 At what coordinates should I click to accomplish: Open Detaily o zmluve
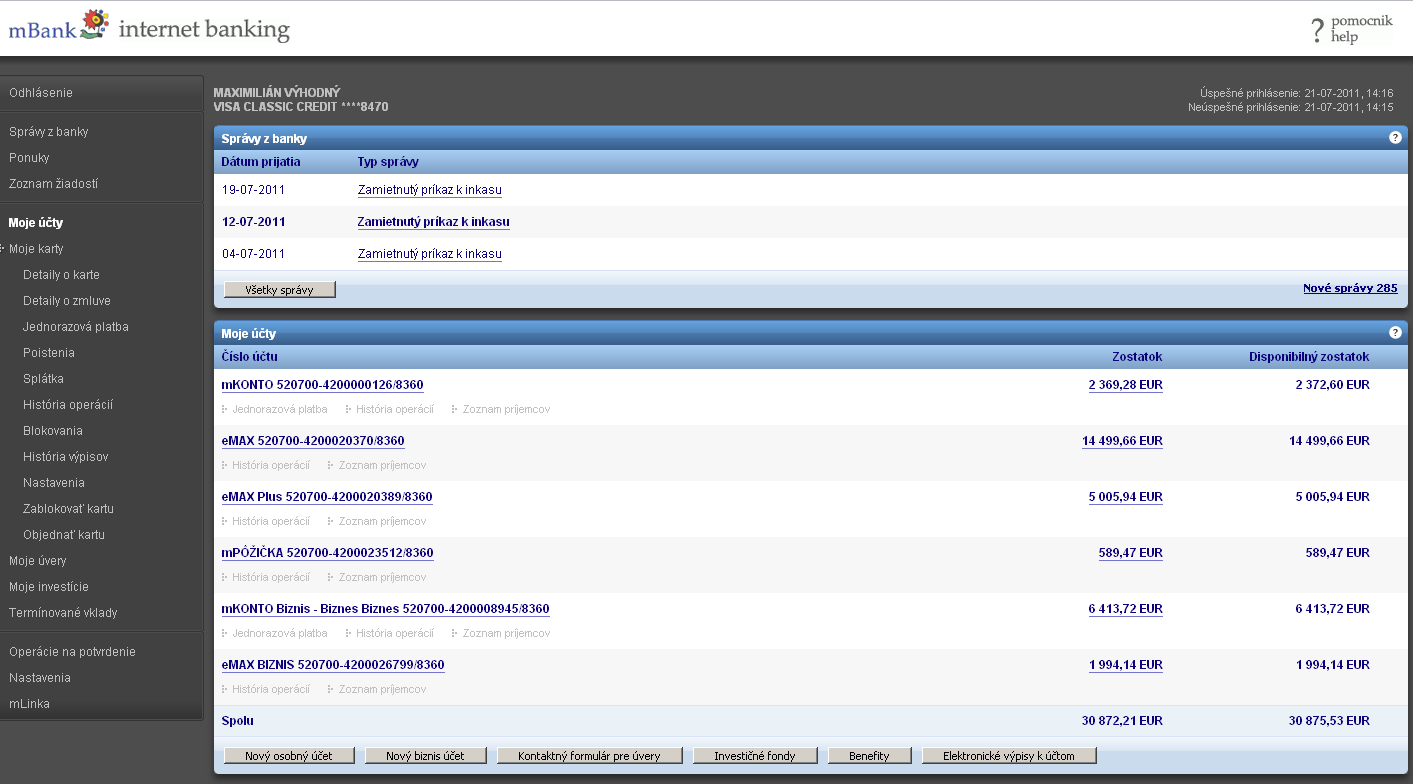[67, 301]
